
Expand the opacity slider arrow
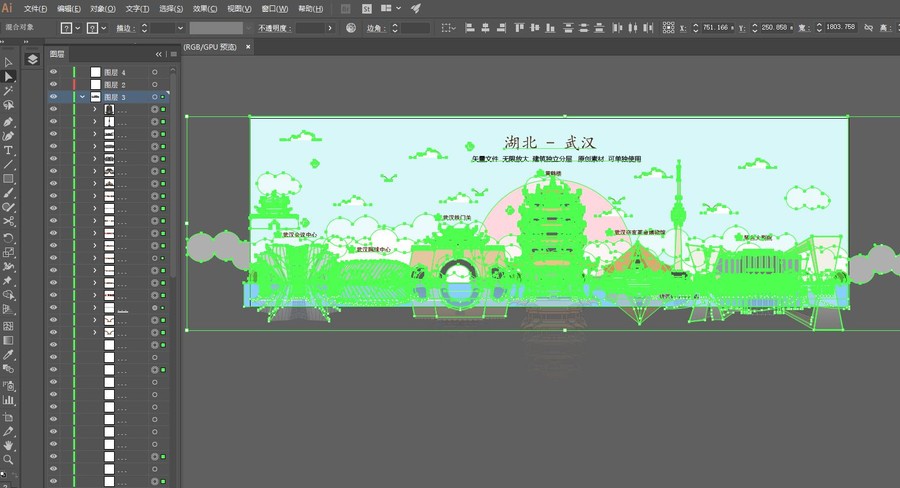click(x=330, y=28)
